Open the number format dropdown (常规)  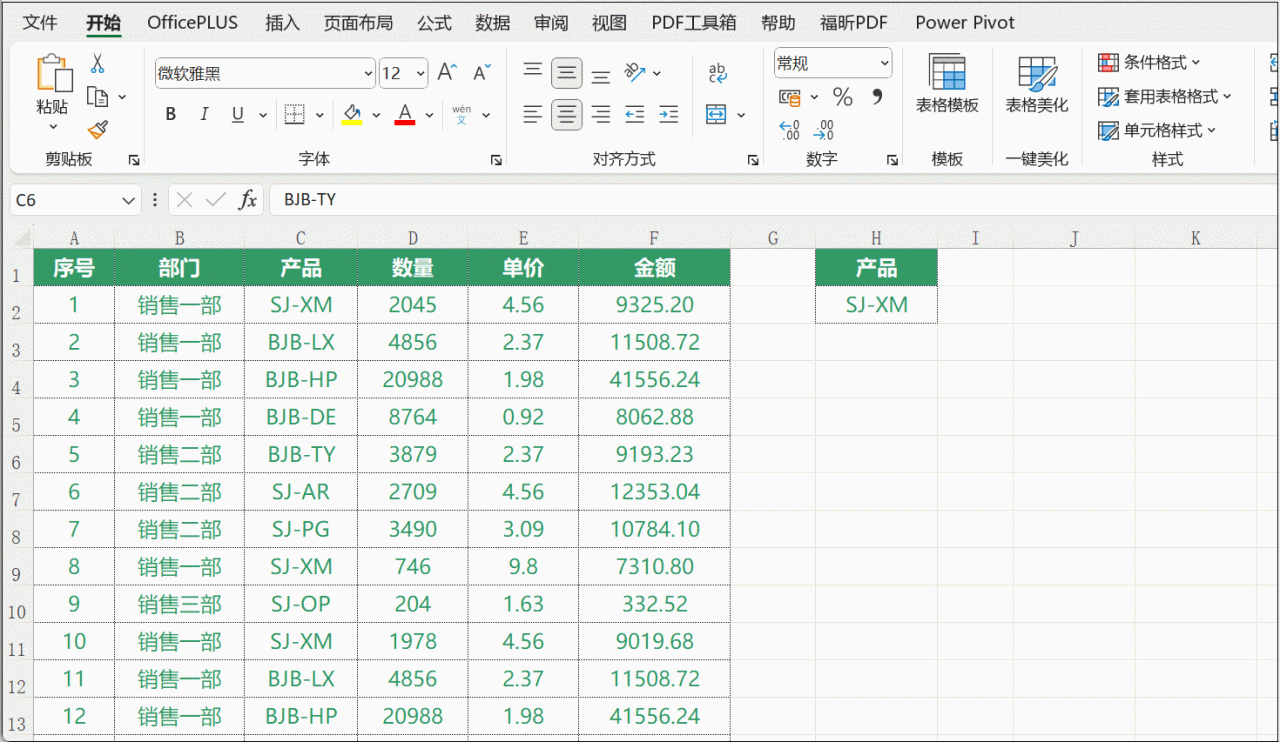(x=884, y=63)
